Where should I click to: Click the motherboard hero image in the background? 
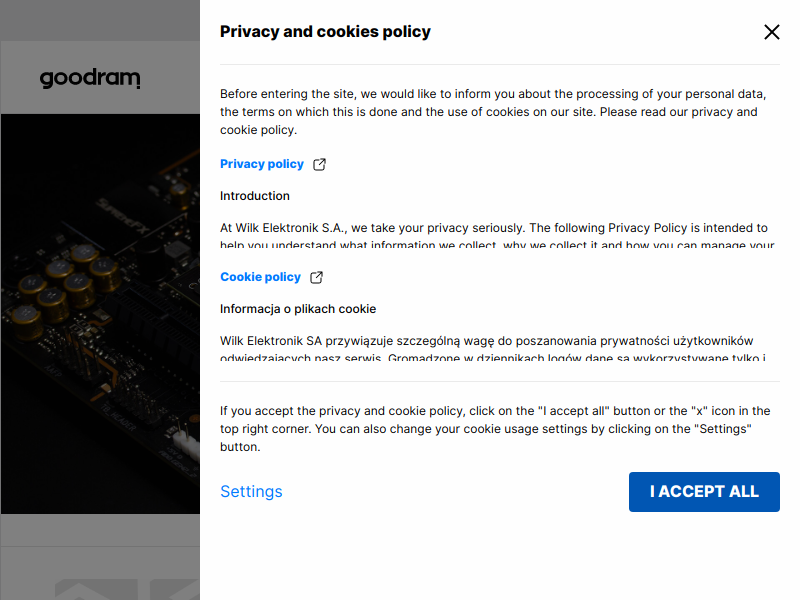(100, 314)
